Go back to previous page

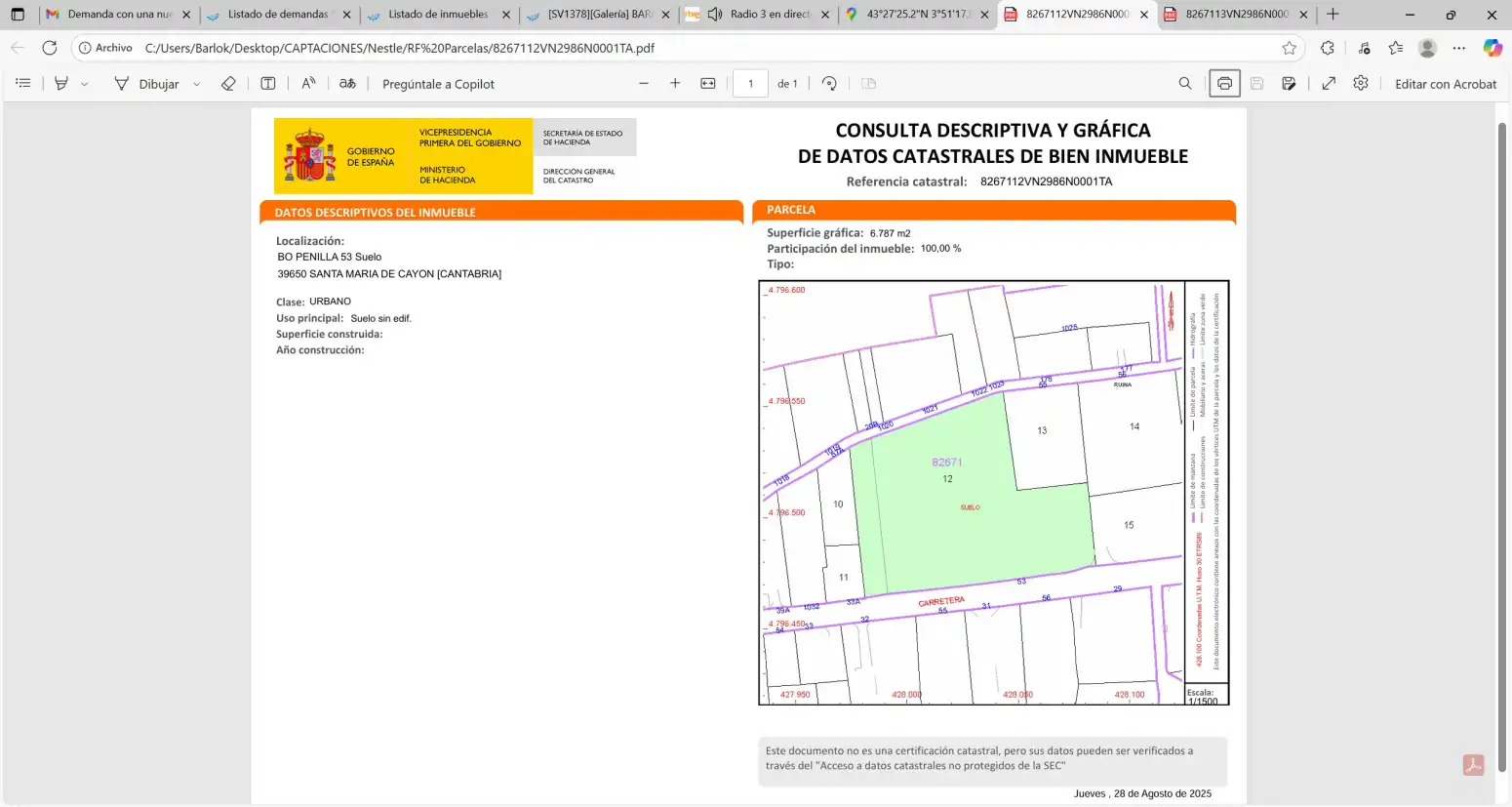pyautogui.click(x=18, y=48)
